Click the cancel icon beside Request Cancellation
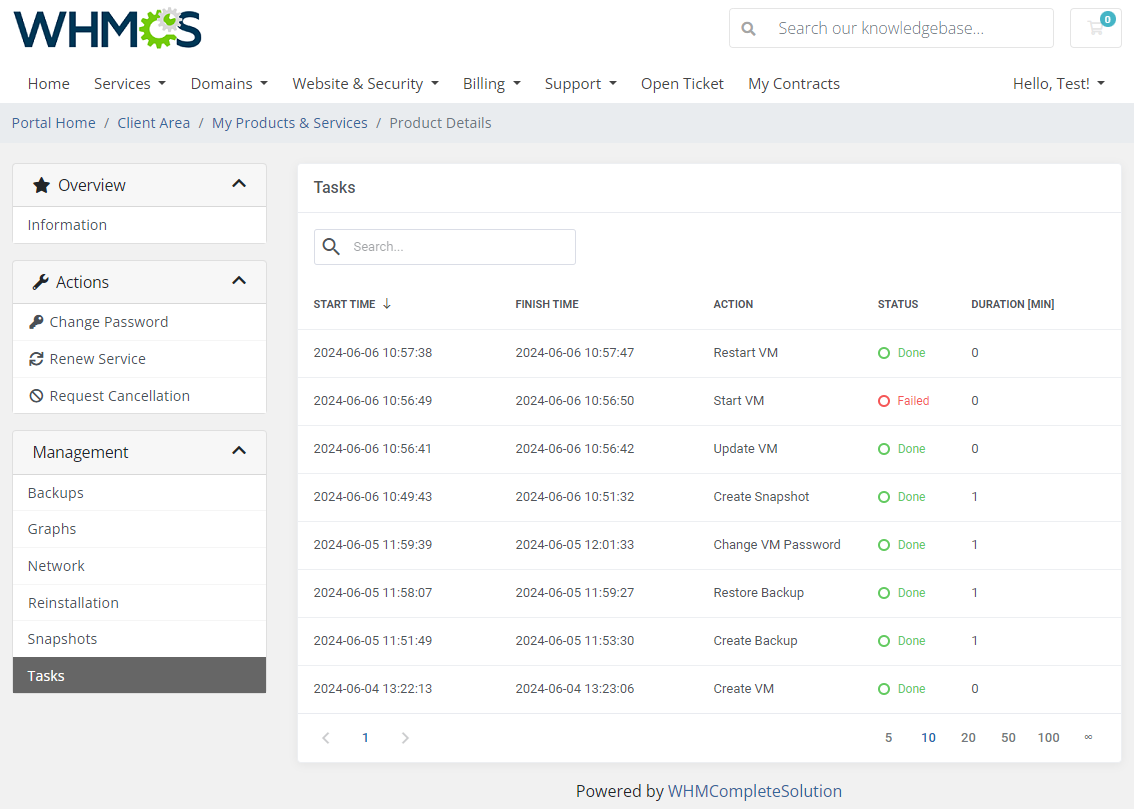Viewport: 1134px width, 809px height. click(37, 395)
